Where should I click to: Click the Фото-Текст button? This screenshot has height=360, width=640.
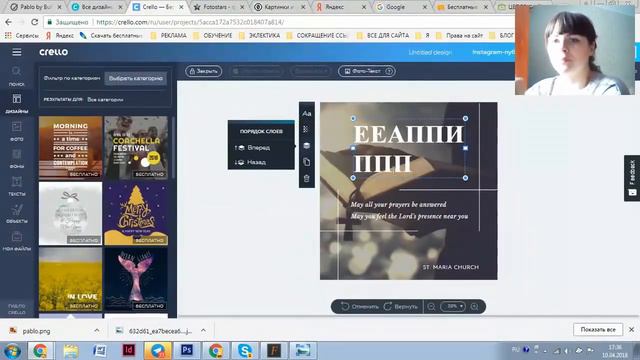pos(367,71)
